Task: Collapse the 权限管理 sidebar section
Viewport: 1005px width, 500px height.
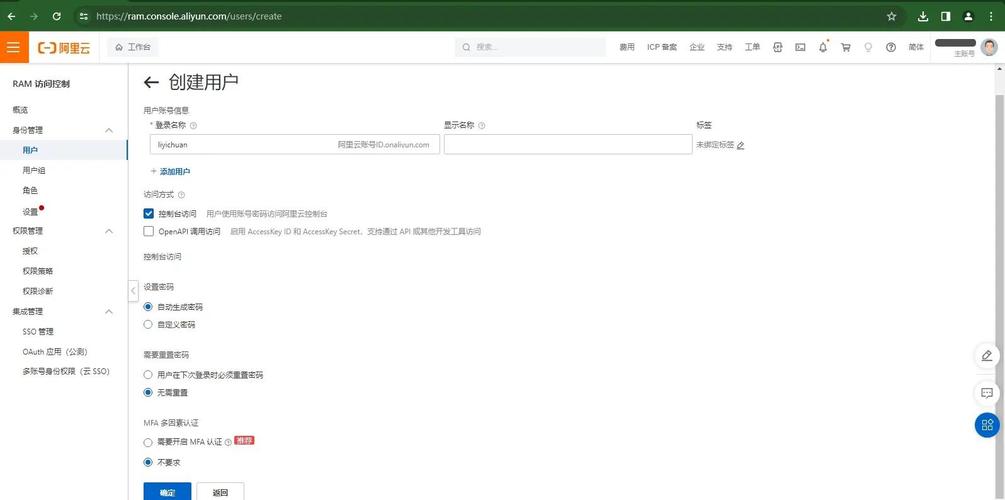Action: [109, 231]
